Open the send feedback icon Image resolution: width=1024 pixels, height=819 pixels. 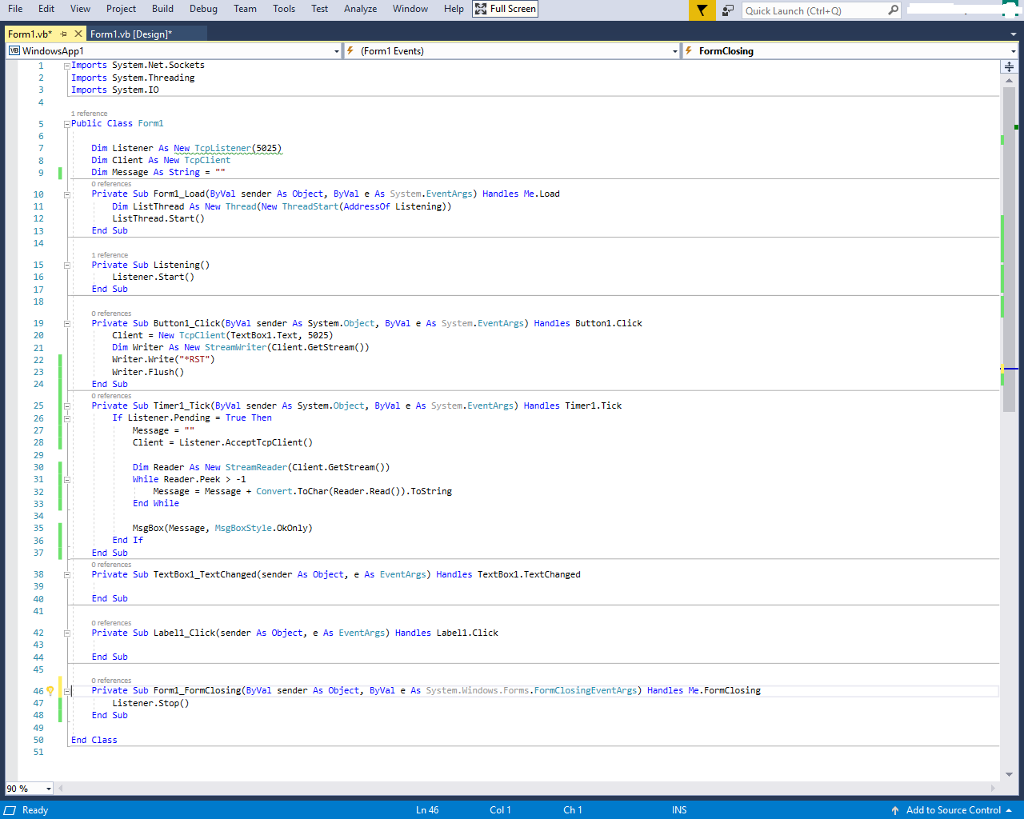pos(728,10)
